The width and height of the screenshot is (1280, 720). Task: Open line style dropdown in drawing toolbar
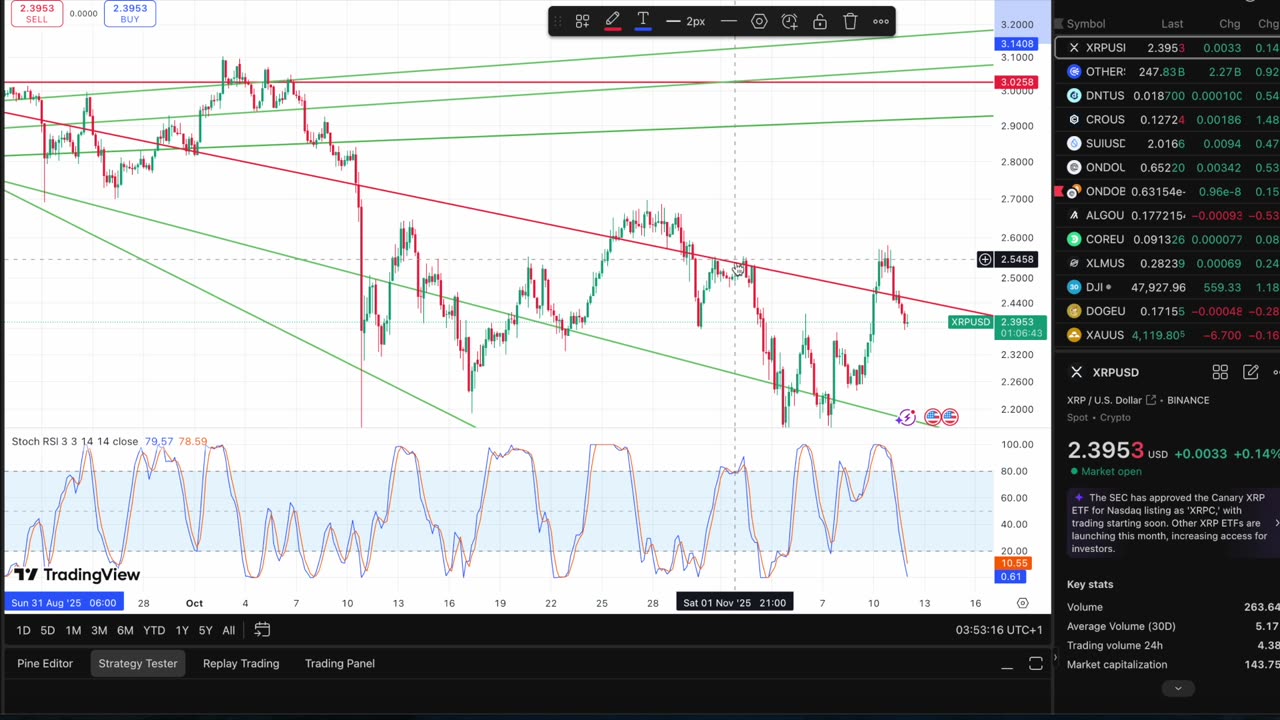click(729, 21)
